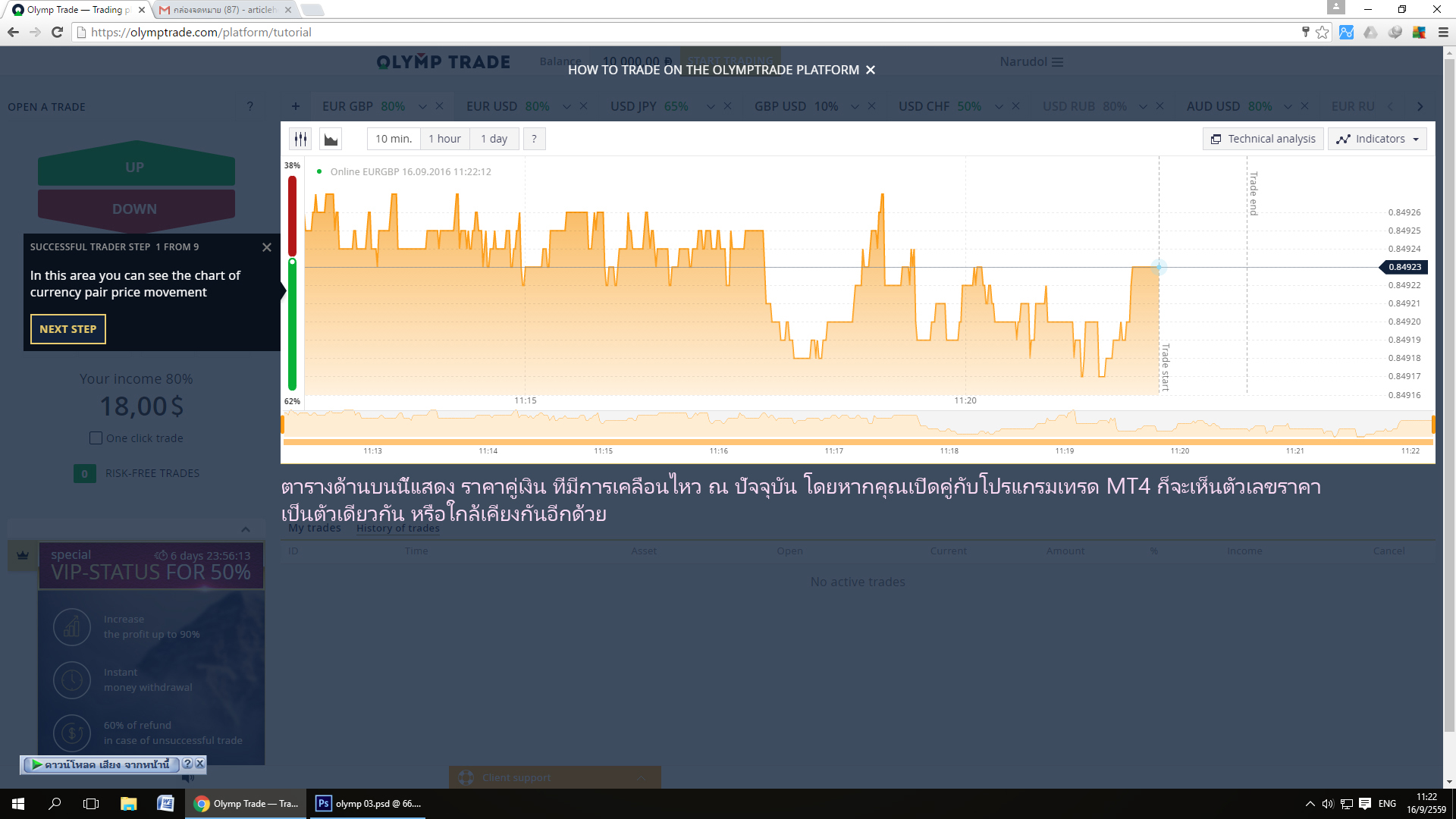Open Windows Start menu
Screen dimensions: 1456x819
tap(18, 804)
